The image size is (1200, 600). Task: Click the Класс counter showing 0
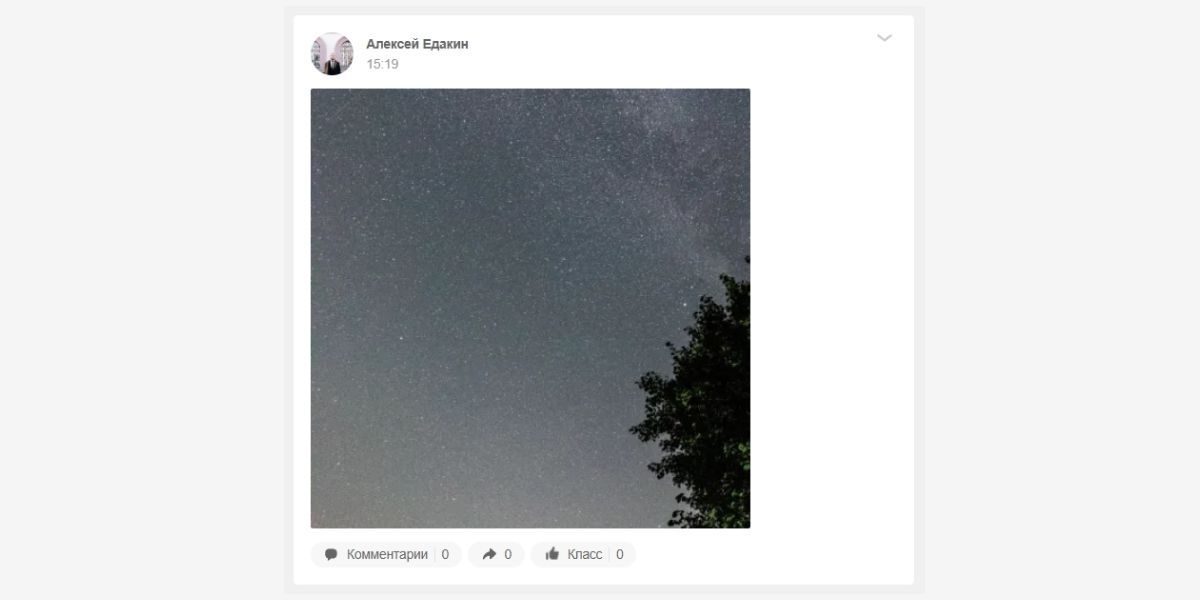[x=620, y=554]
